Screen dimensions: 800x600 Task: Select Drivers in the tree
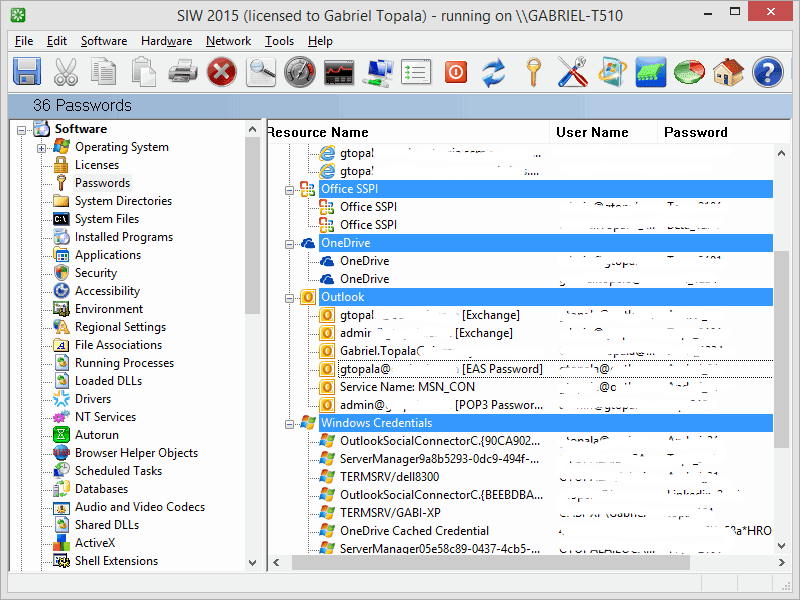point(93,398)
